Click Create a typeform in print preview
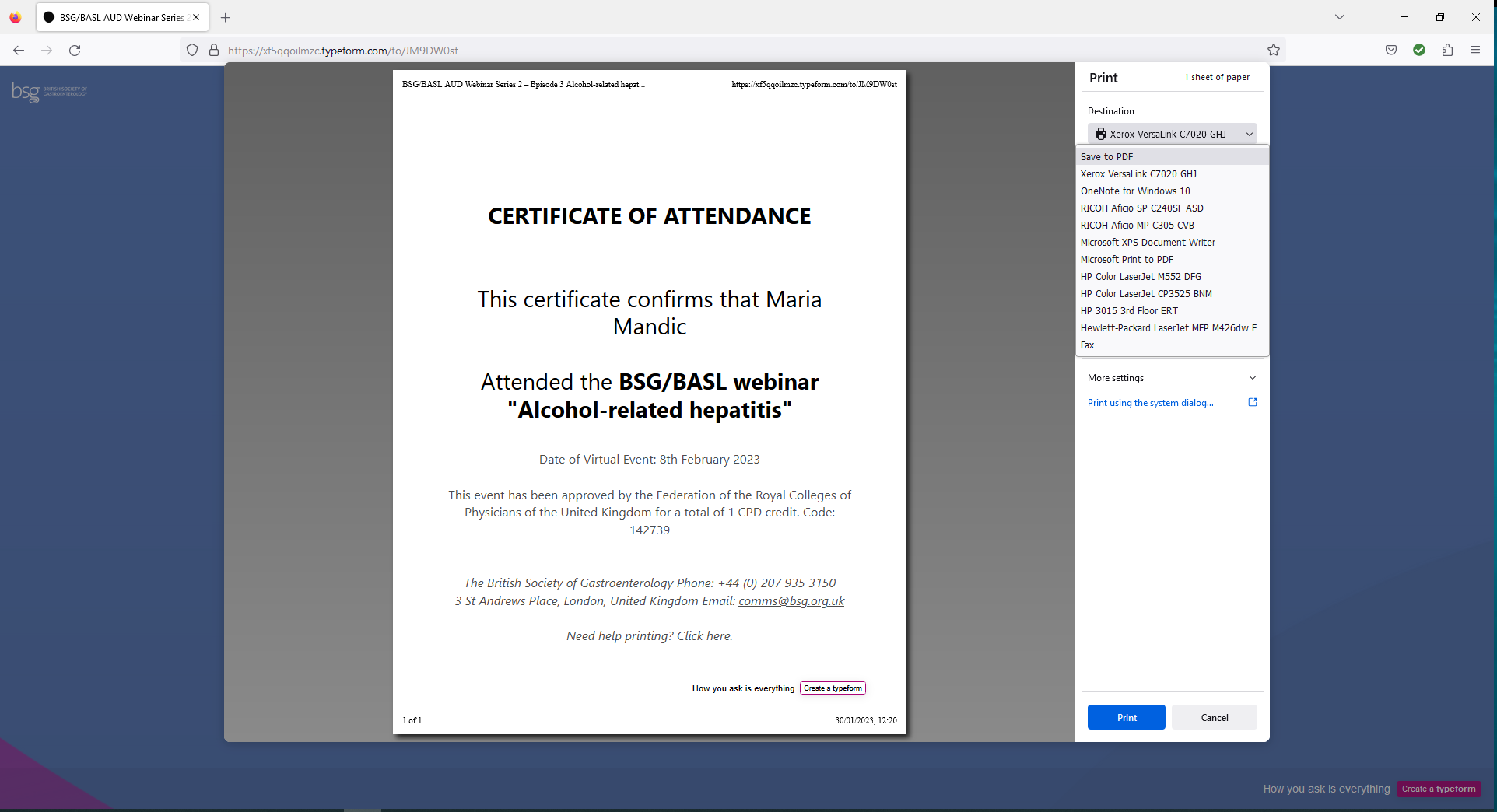The height and width of the screenshot is (812, 1497). coord(833,688)
